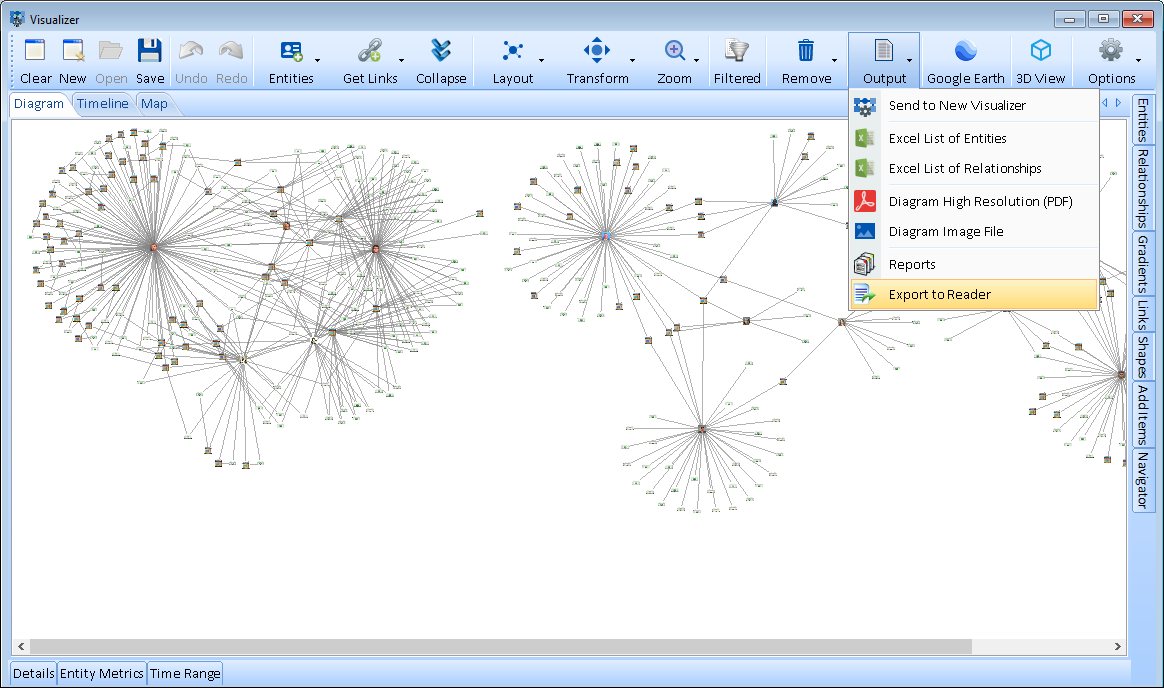This screenshot has height=688, width=1164.
Task: Click the Output document icon
Action: point(883,50)
